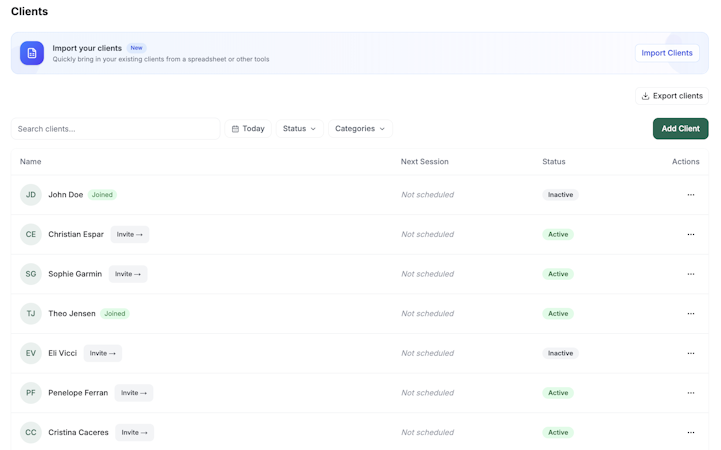This screenshot has width=721, height=450.
Task: Click the Status column header
Action: (554, 162)
